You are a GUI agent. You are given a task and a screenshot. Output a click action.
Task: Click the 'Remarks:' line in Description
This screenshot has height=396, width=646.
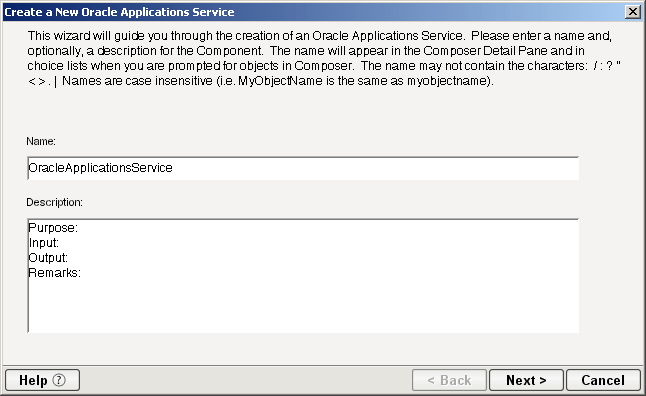click(x=54, y=272)
